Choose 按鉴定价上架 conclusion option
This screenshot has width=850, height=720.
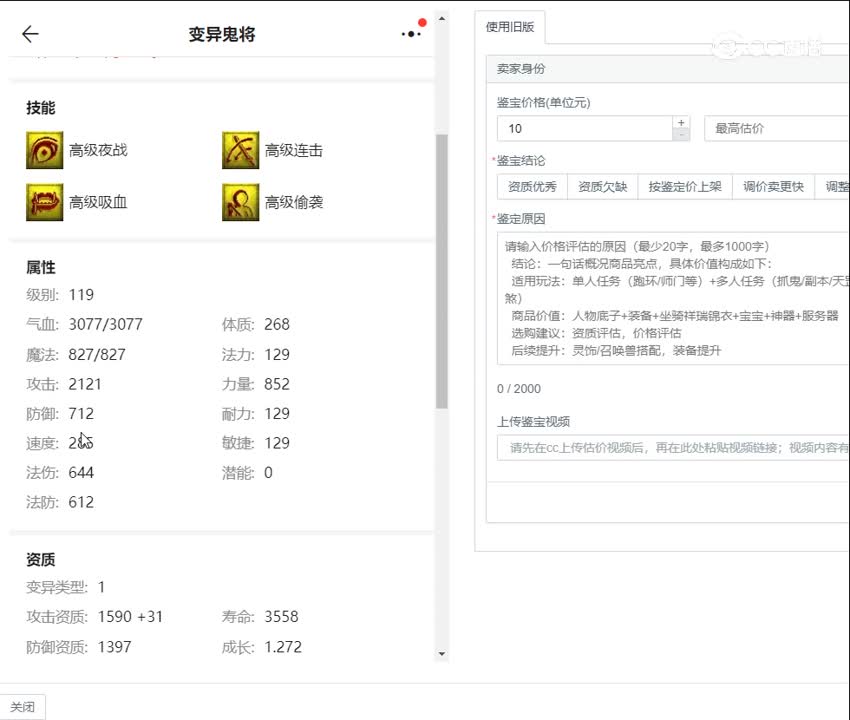tap(685, 187)
